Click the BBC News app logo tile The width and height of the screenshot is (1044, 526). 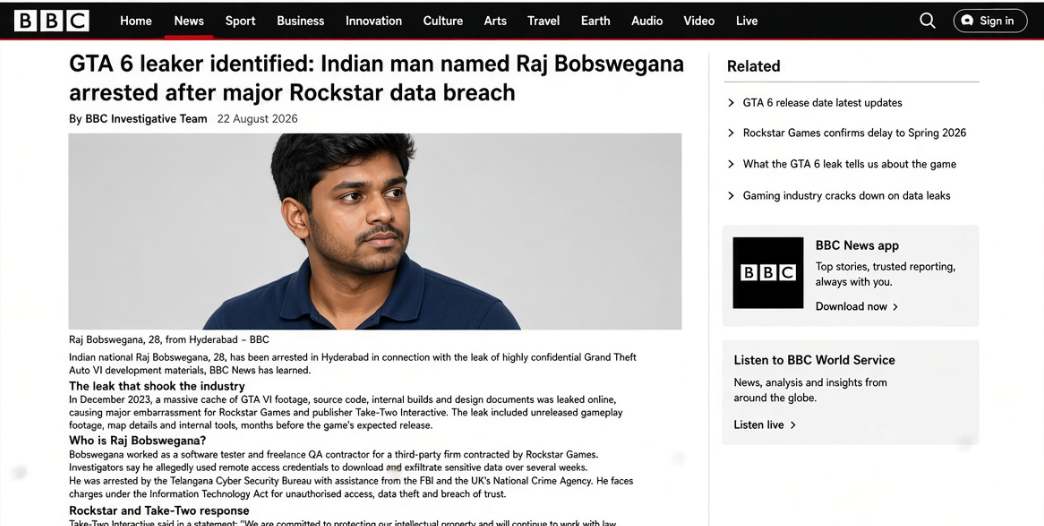(x=768, y=272)
